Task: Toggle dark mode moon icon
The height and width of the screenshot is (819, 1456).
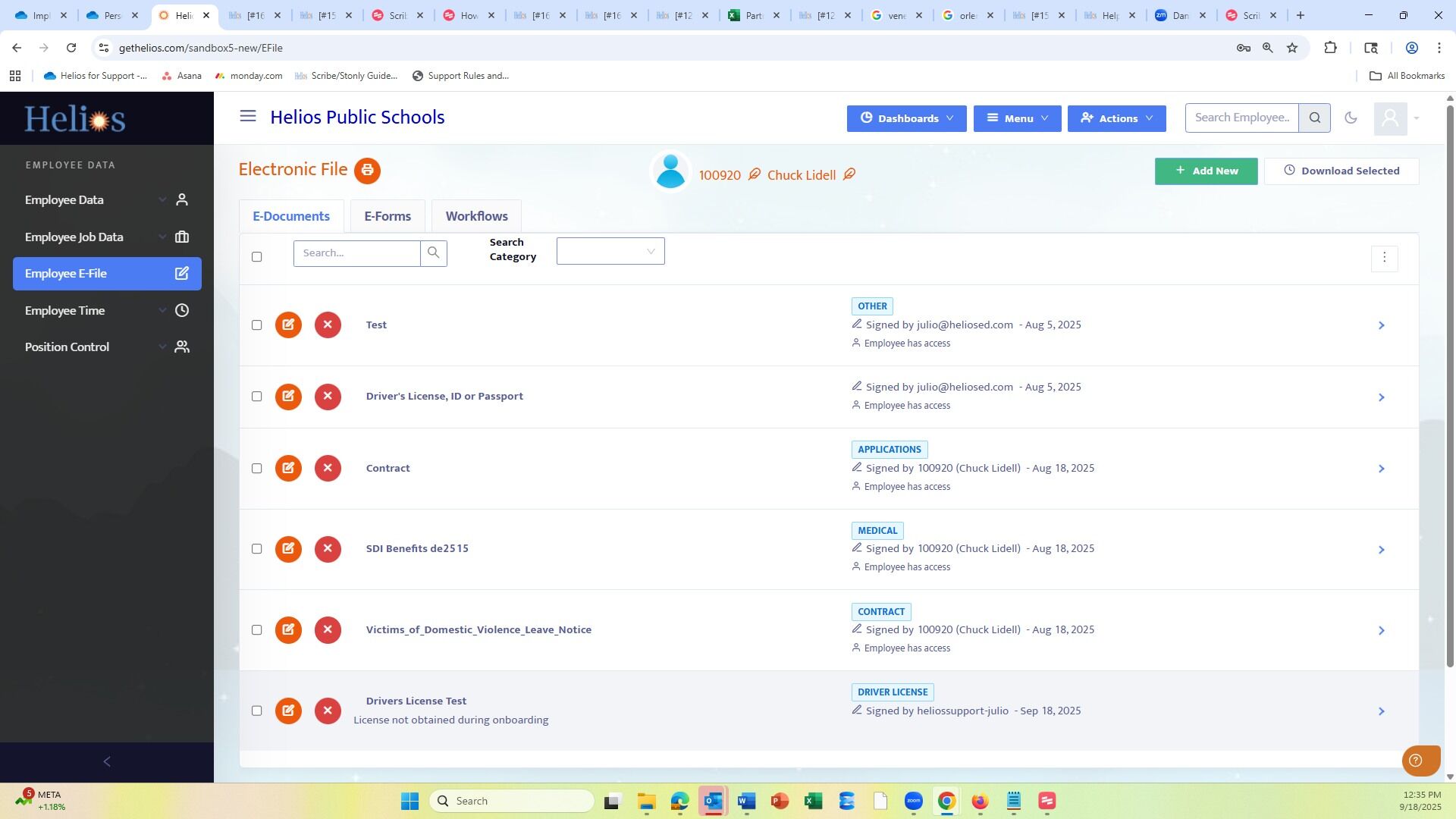Action: coord(1351,118)
